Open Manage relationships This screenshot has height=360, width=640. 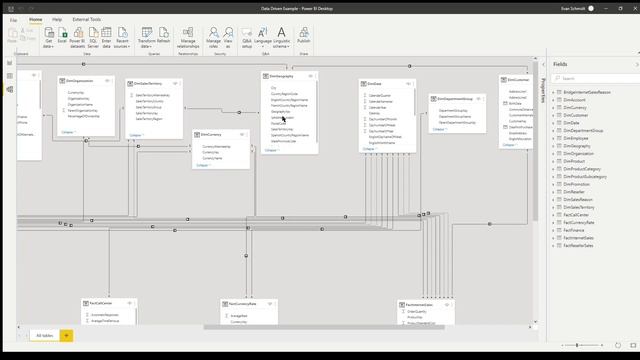(188, 38)
